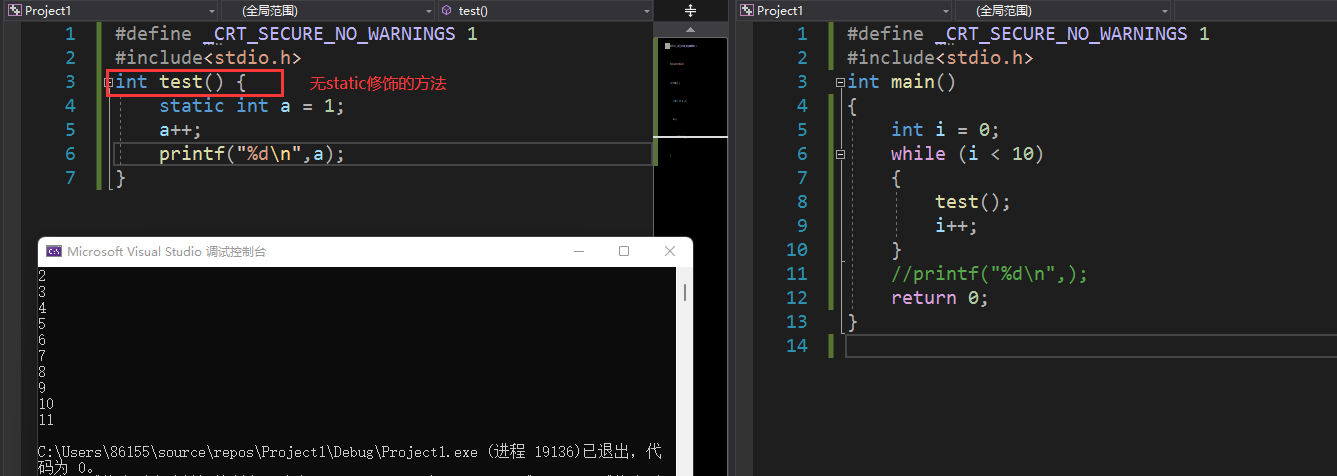The width and height of the screenshot is (1337, 476).
Task: Click empty line 14 in the main() editor
Action: [x=1090, y=346]
